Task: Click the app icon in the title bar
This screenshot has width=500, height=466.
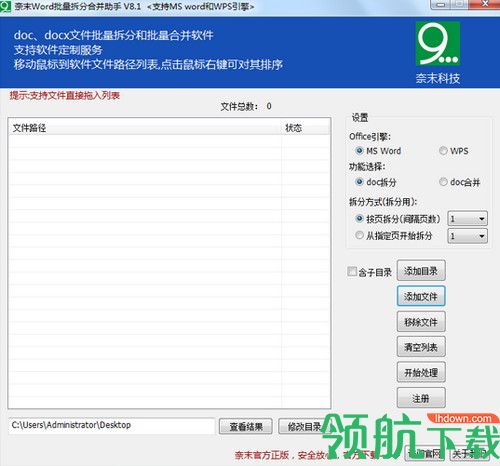Action: tap(5, 6)
